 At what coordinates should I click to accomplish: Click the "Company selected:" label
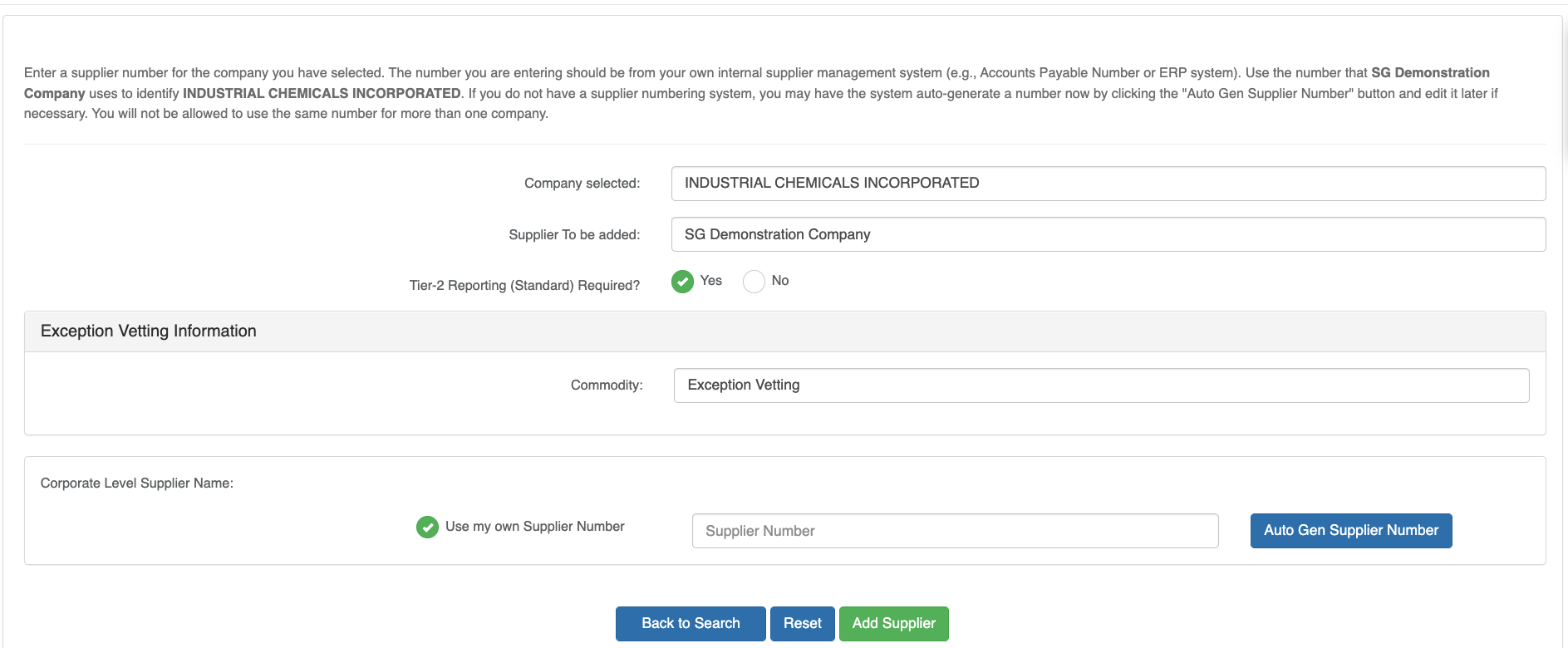click(582, 184)
